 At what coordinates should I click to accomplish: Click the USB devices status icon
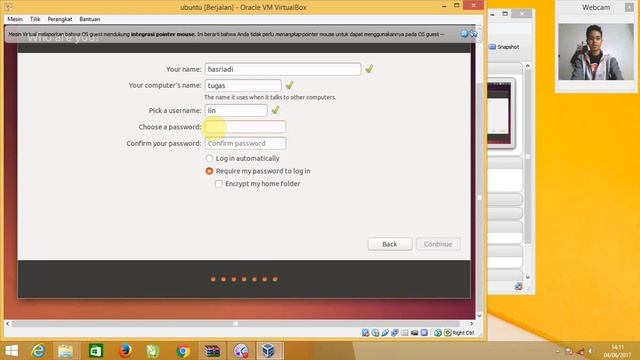click(x=385, y=333)
